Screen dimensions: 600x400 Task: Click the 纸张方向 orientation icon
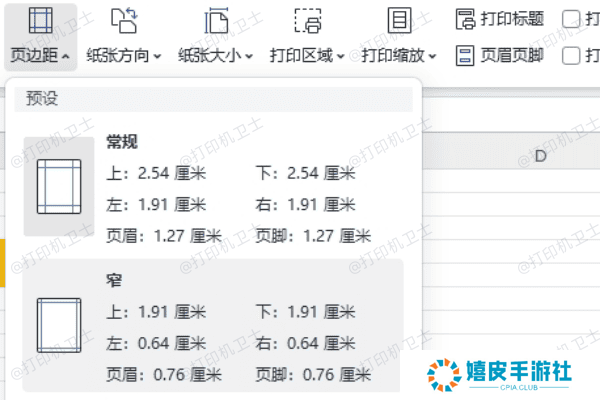coord(124,21)
